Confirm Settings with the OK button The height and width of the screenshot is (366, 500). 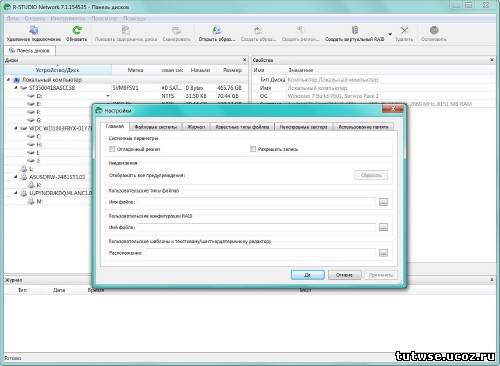(x=308, y=275)
